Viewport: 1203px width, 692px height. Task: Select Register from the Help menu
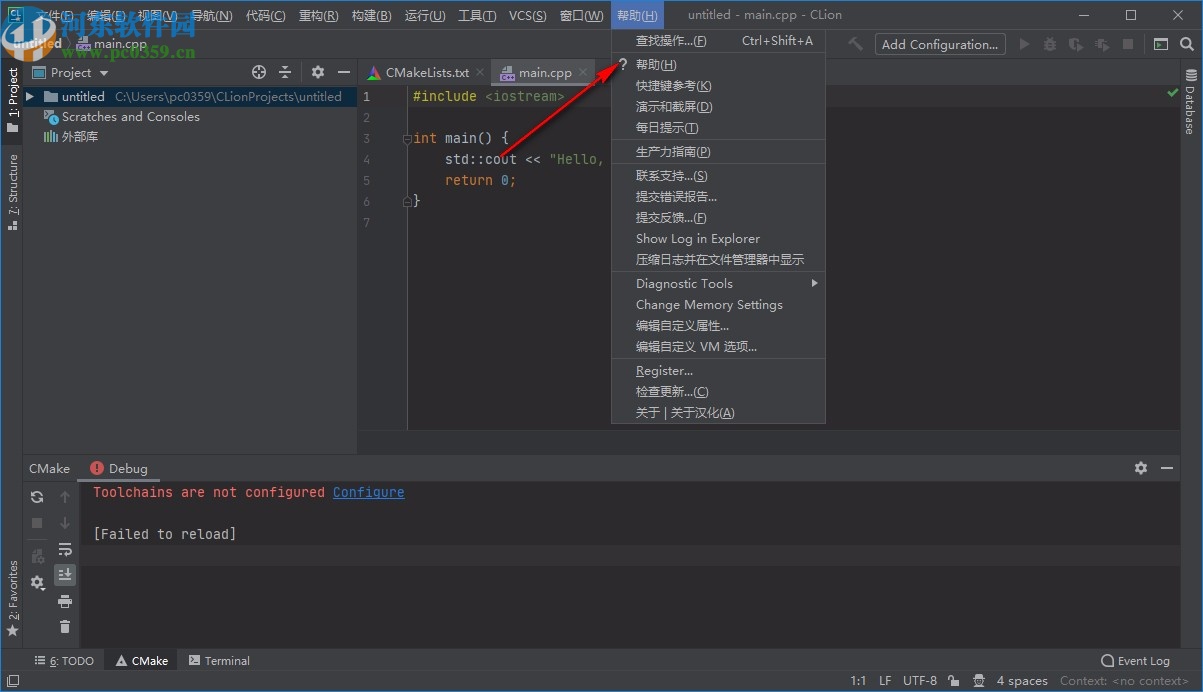pos(664,370)
